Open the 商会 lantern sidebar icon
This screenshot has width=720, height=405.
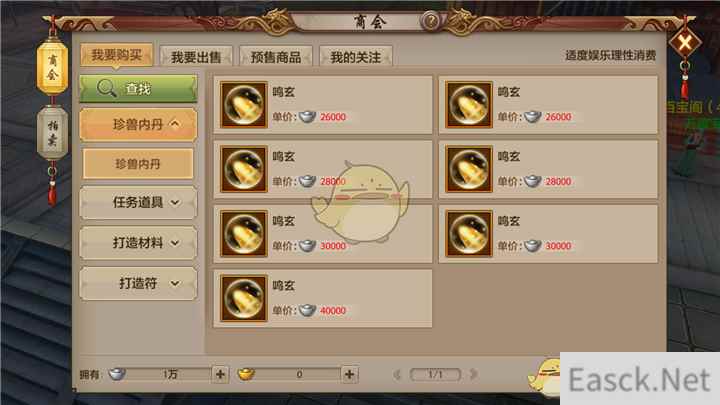click(x=52, y=67)
